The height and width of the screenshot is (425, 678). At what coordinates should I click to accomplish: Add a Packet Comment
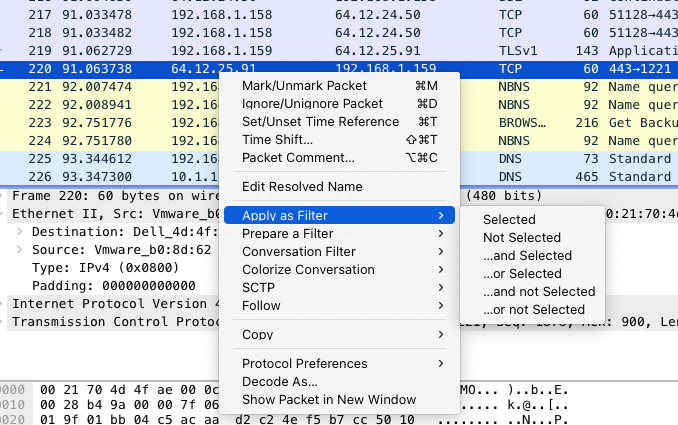(298, 158)
